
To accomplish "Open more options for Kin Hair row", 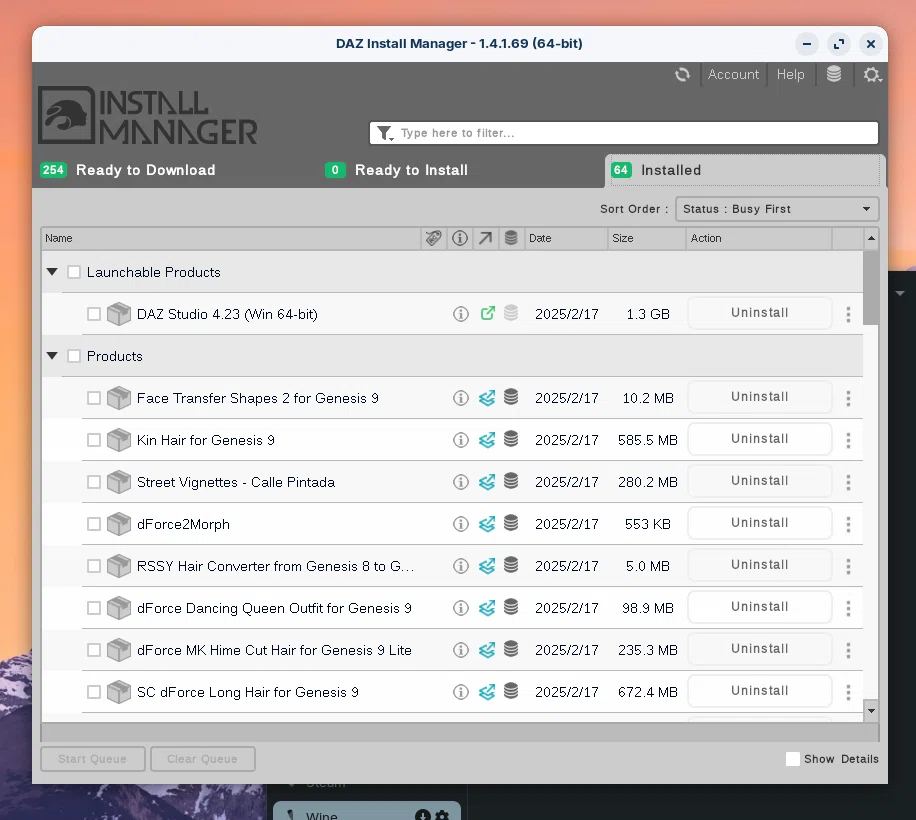I will pos(848,440).
